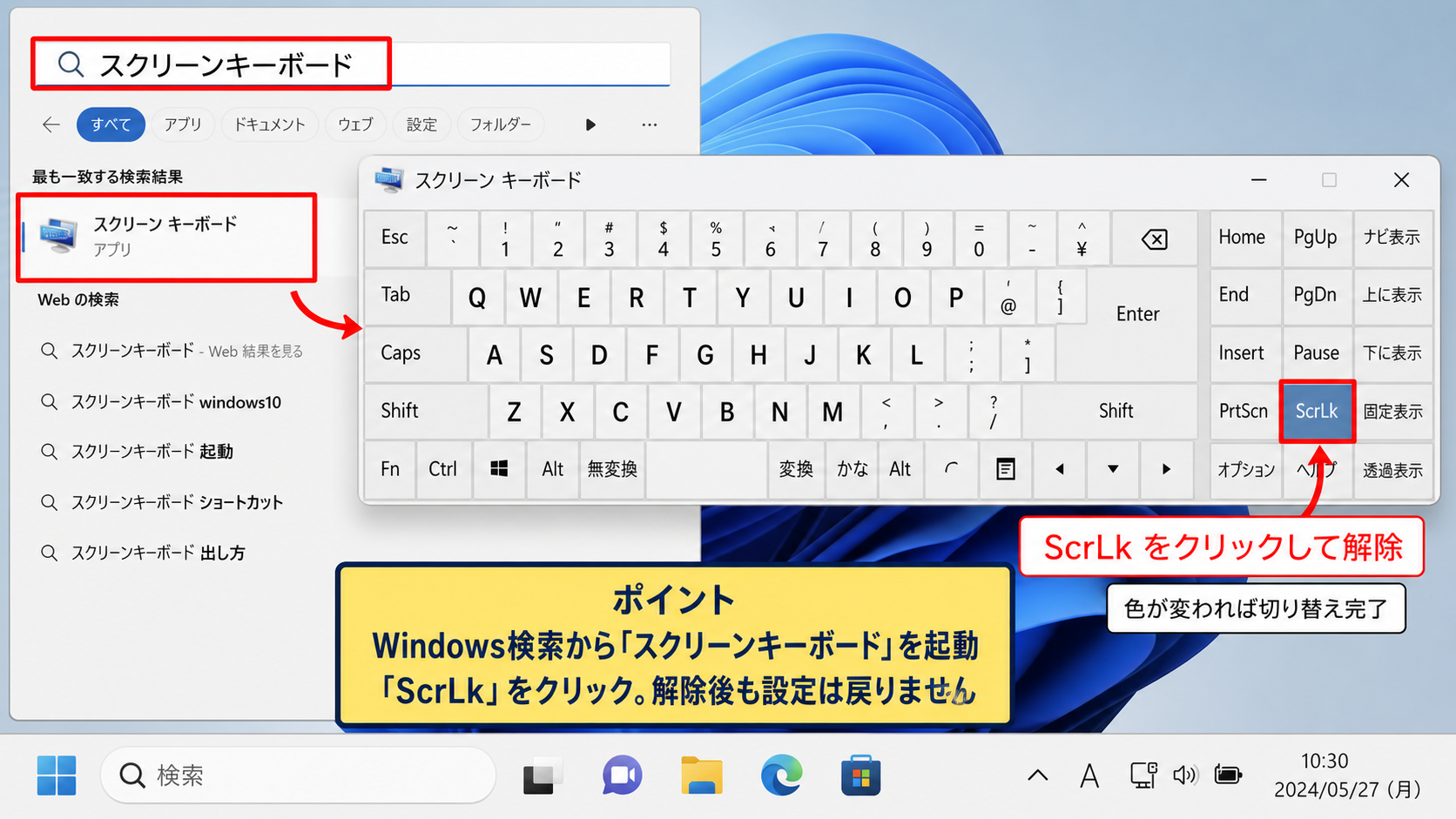Open the network icon in the system tray

click(1143, 775)
